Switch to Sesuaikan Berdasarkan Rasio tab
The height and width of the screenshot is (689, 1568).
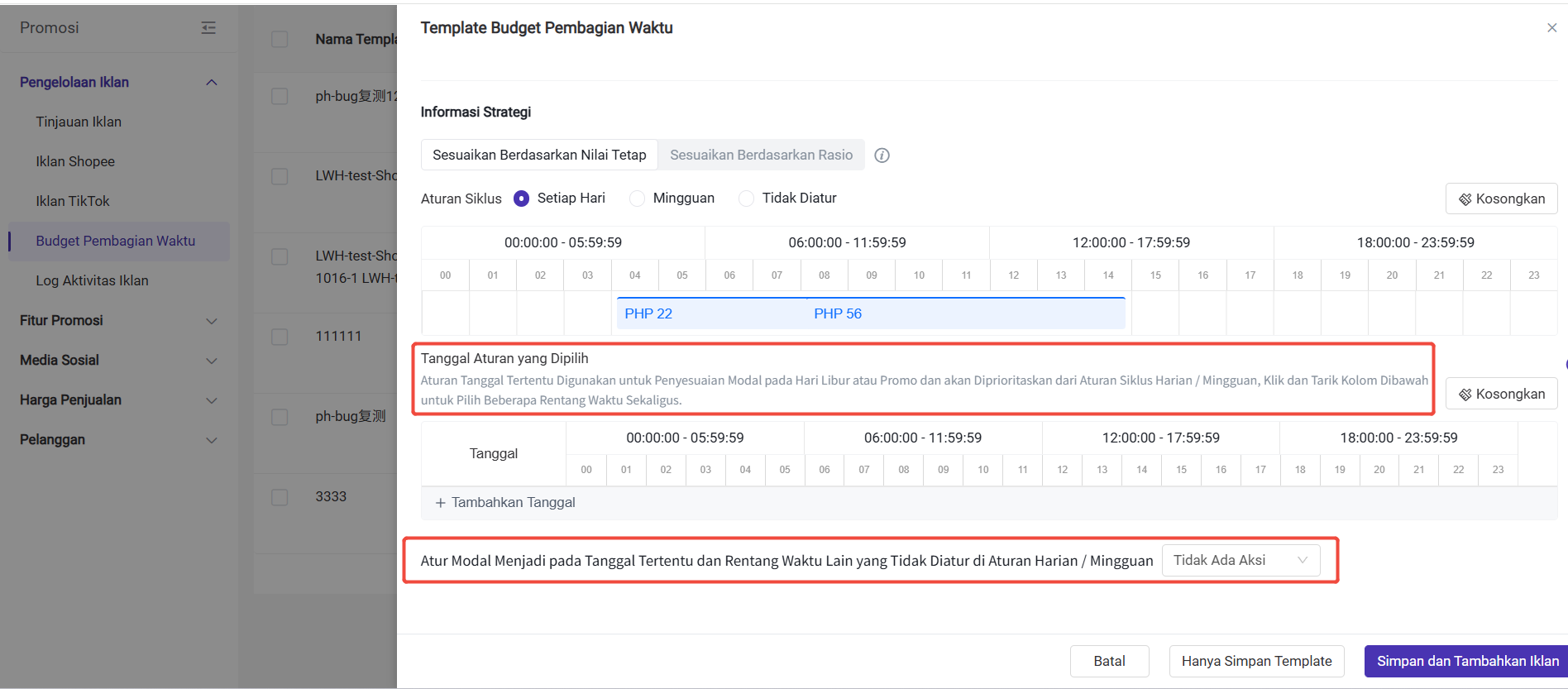pyautogui.click(x=761, y=156)
